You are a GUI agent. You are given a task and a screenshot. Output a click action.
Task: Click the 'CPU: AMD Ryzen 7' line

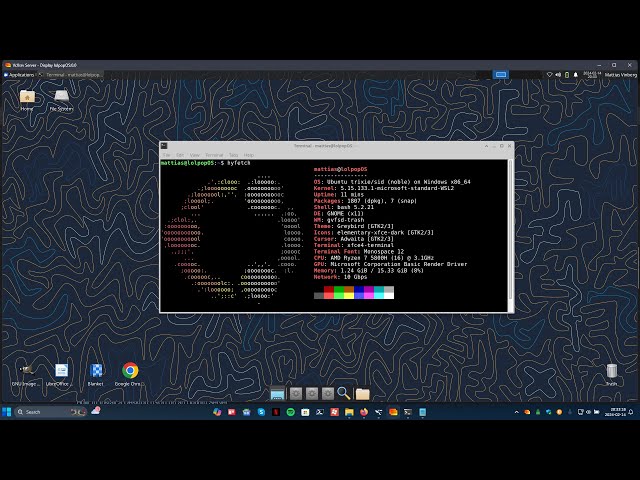[373, 258]
